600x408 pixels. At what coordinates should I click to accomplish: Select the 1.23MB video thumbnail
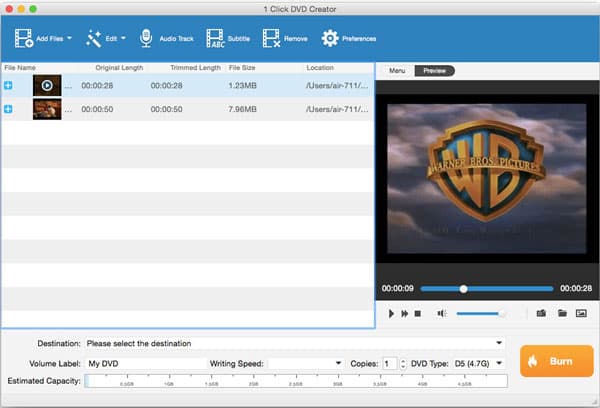tap(47, 85)
